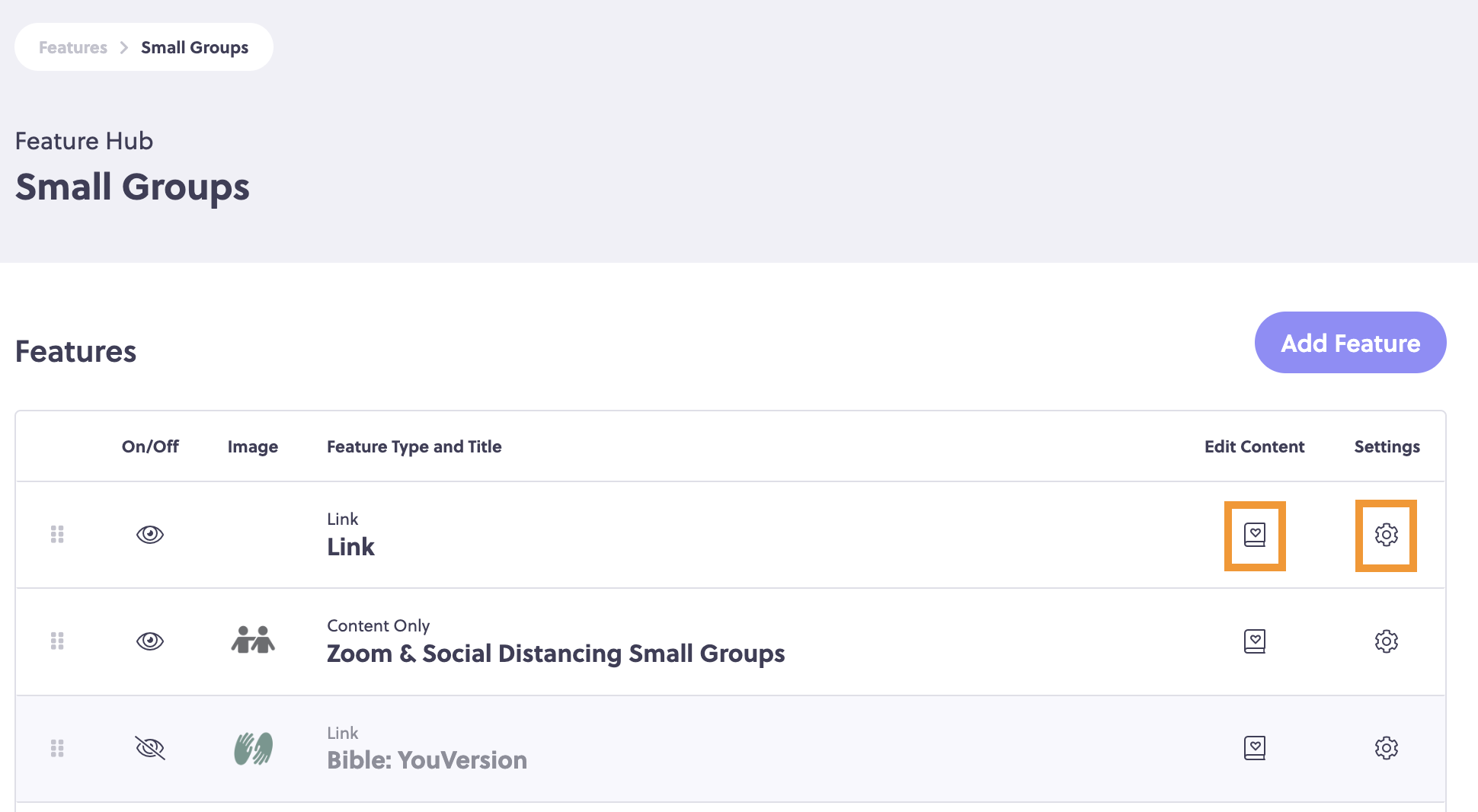The width and height of the screenshot is (1478, 812).
Task: Open settings for Zoom & Social Distancing row
Action: point(1386,641)
